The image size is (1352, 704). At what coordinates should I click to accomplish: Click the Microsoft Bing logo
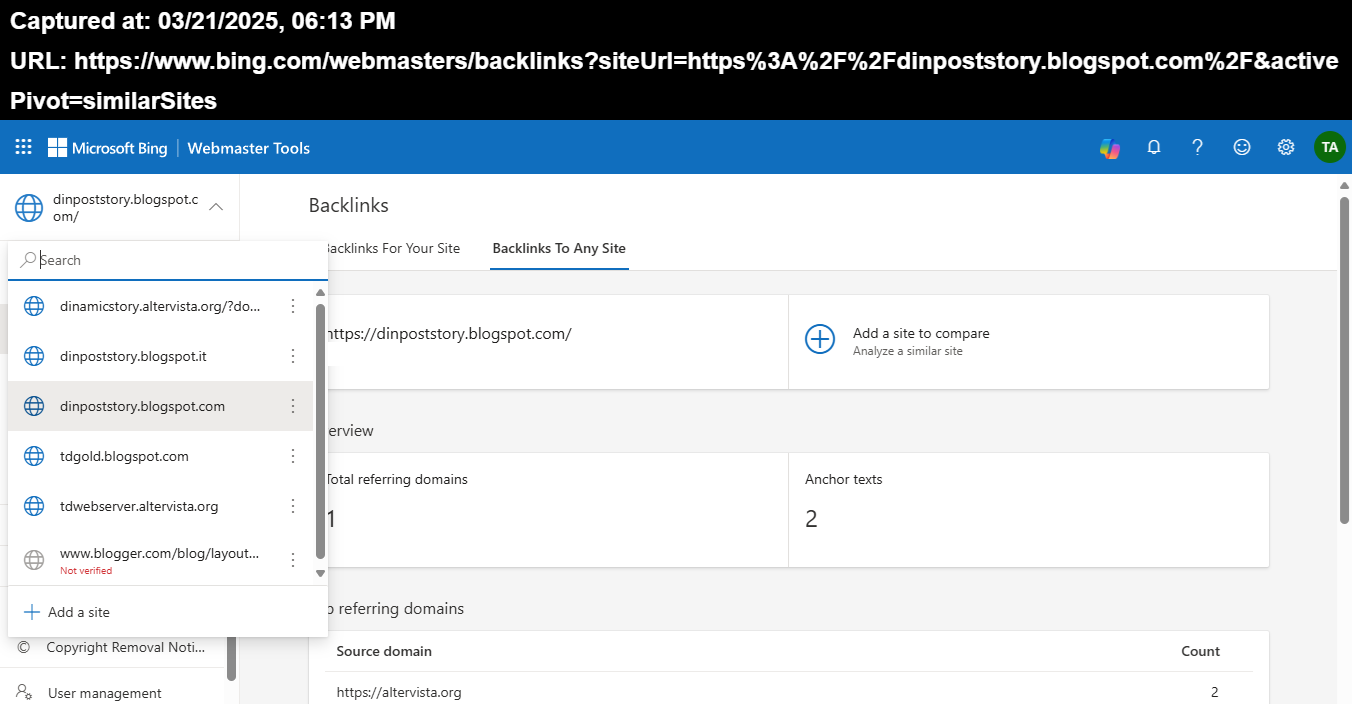[108, 148]
